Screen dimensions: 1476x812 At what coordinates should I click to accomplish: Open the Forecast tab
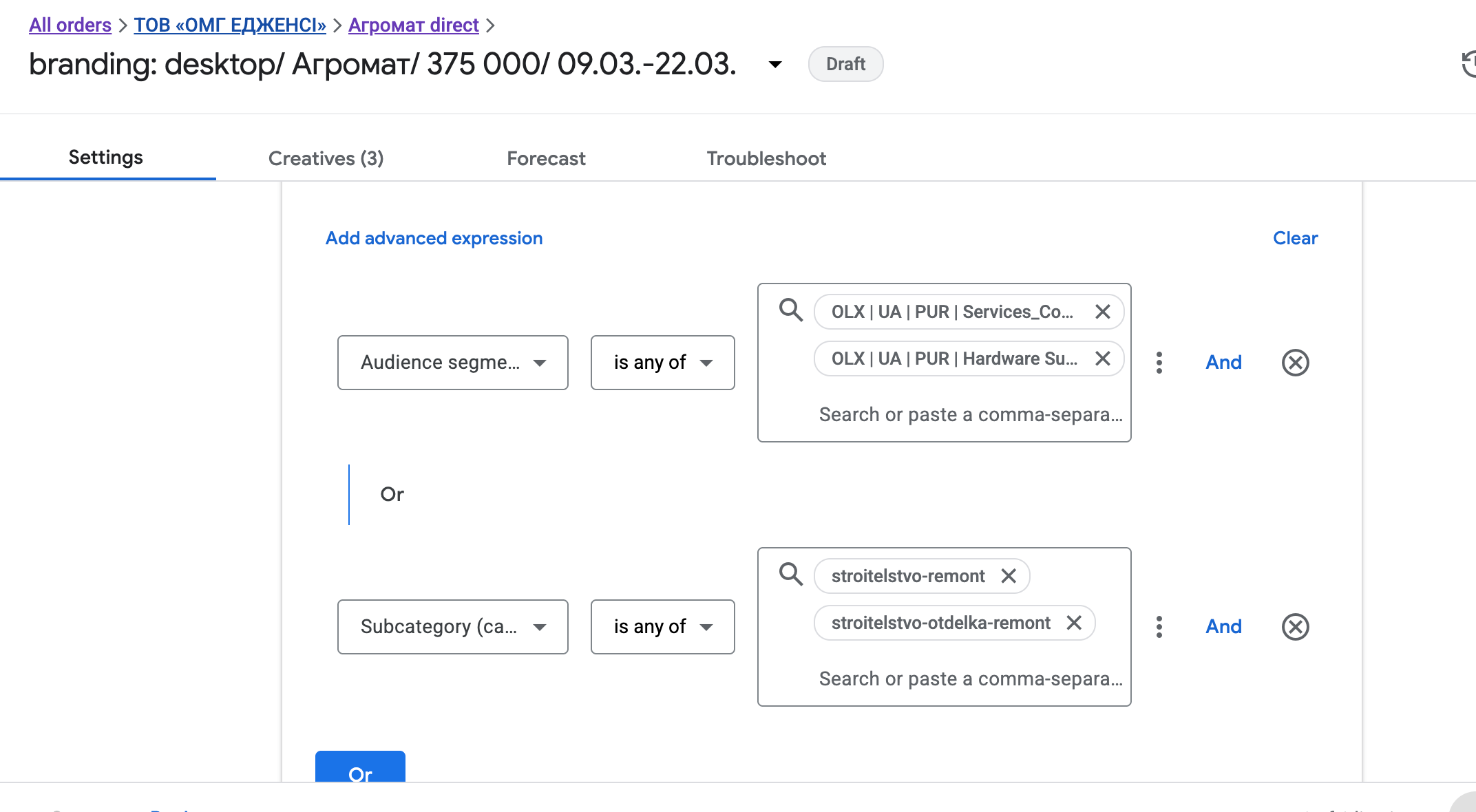(546, 158)
